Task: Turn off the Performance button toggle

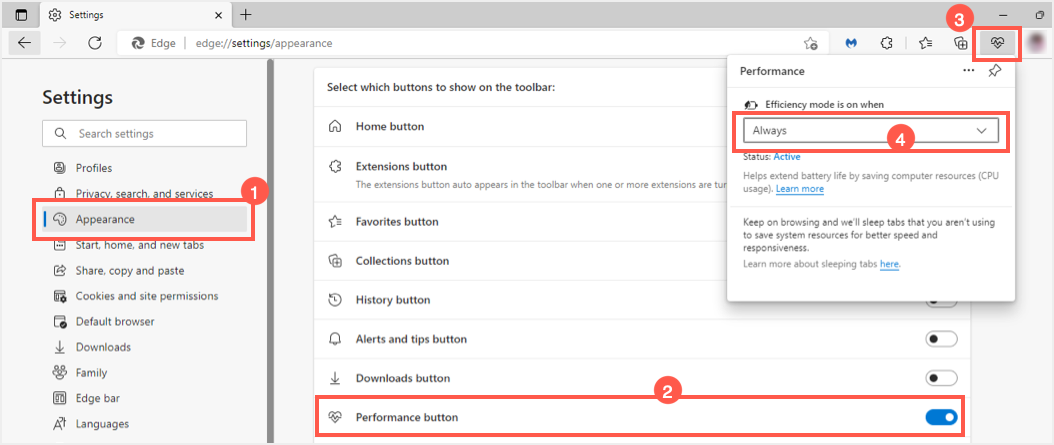Action: pos(941,417)
